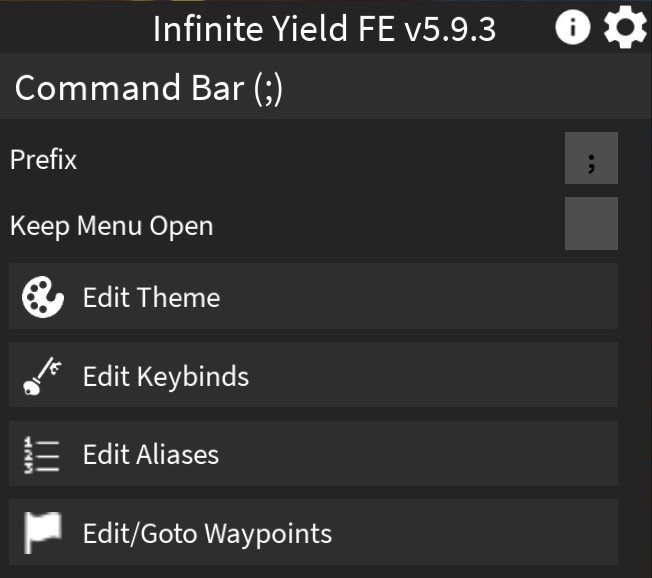Click the Prefix label

[44, 159]
